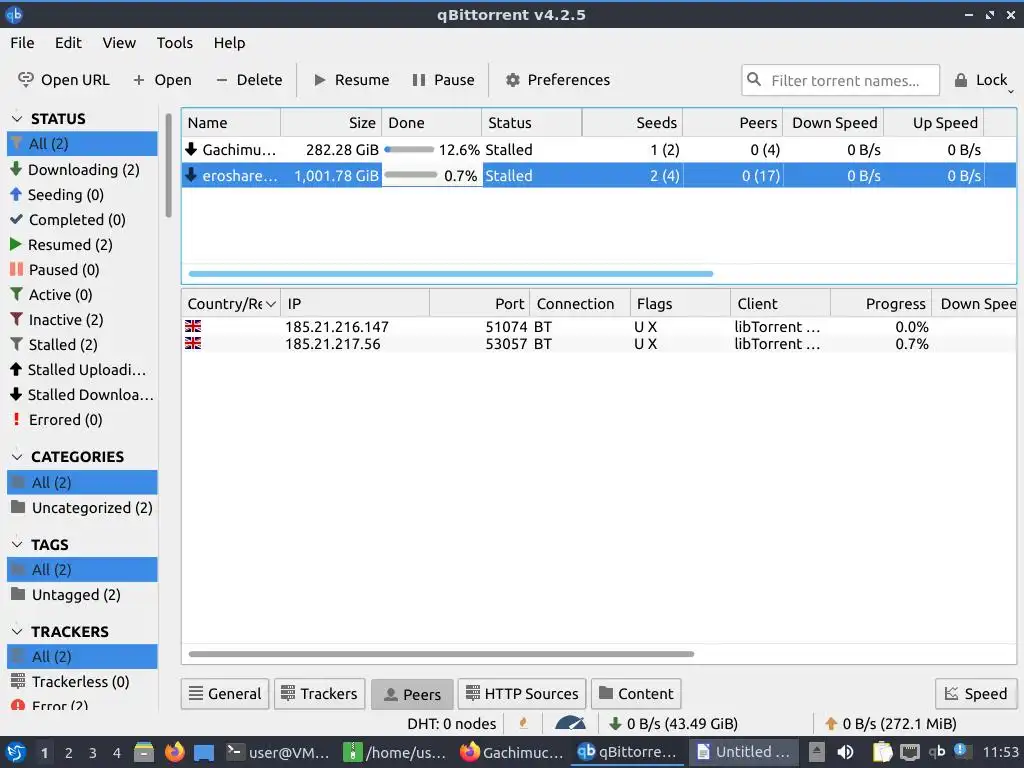Toggle alternative speed limits speedometer icon
The width and height of the screenshot is (1024, 768).
(x=570, y=723)
